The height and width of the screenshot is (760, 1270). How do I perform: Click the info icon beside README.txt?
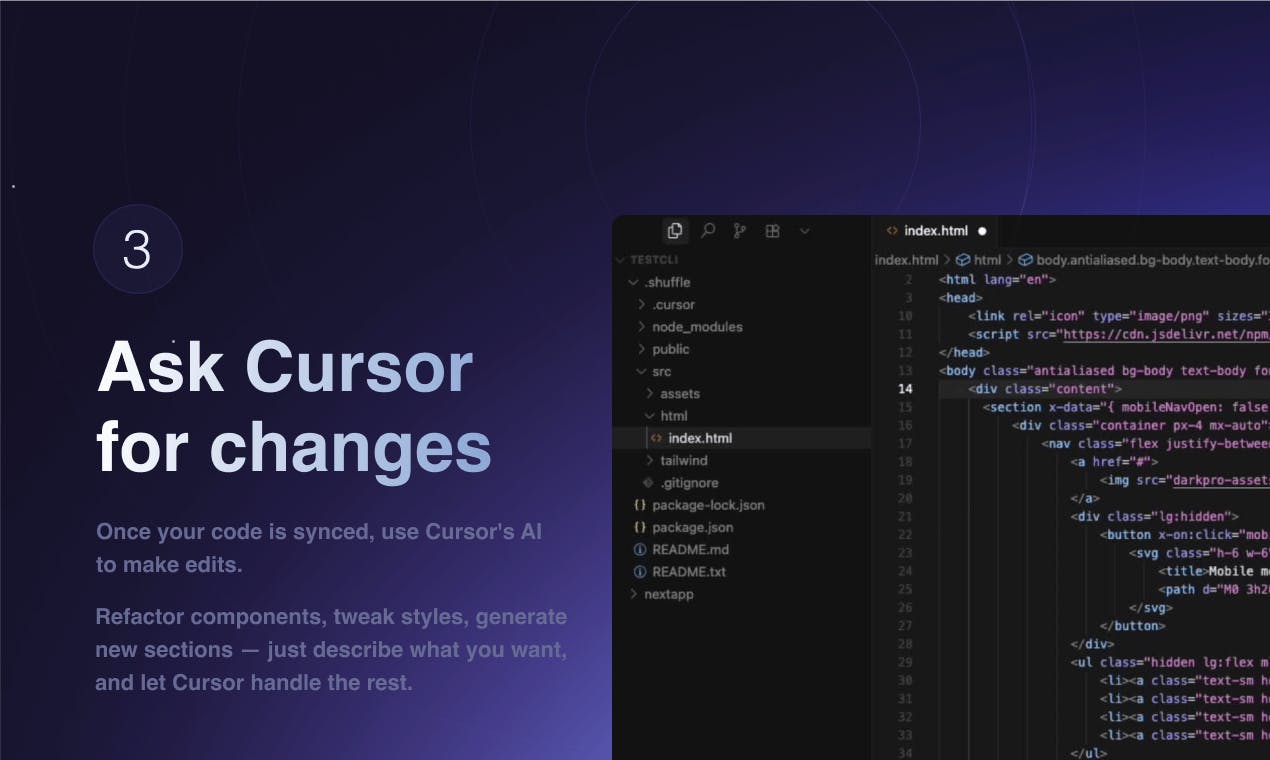640,572
